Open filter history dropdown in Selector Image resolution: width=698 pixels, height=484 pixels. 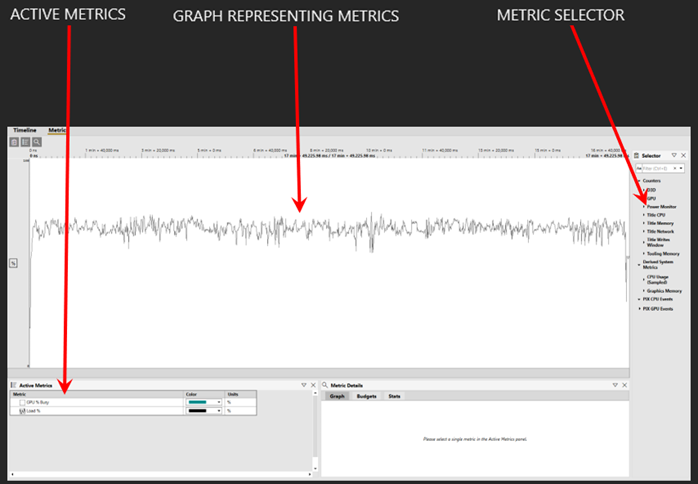pyautogui.click(x=681, y=168)
